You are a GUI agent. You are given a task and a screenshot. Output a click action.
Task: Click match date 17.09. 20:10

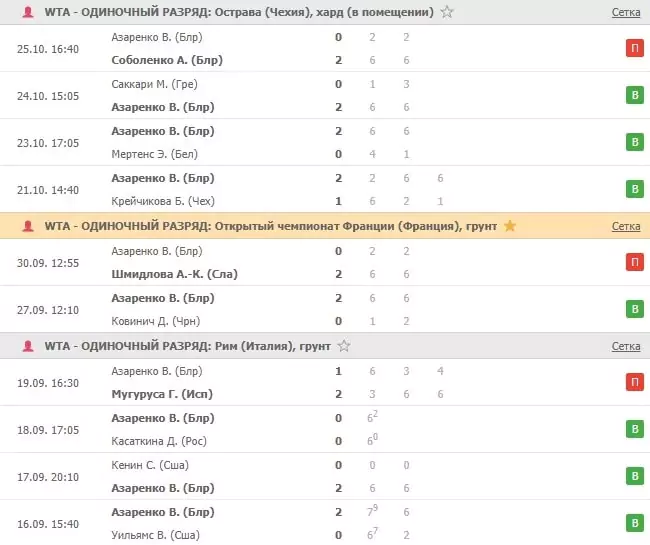(x=48, y=477)
